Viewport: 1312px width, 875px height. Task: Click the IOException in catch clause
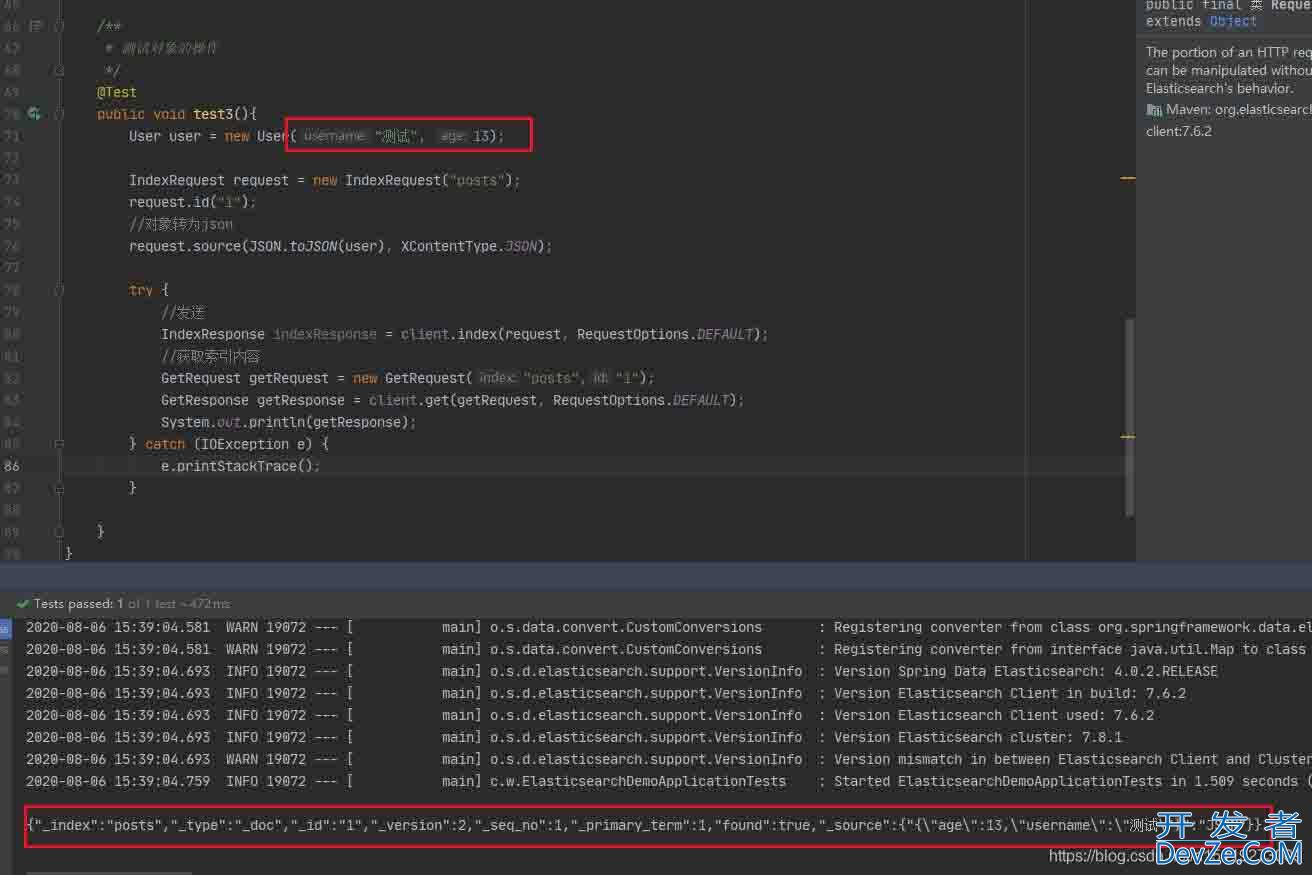(245, 444)
